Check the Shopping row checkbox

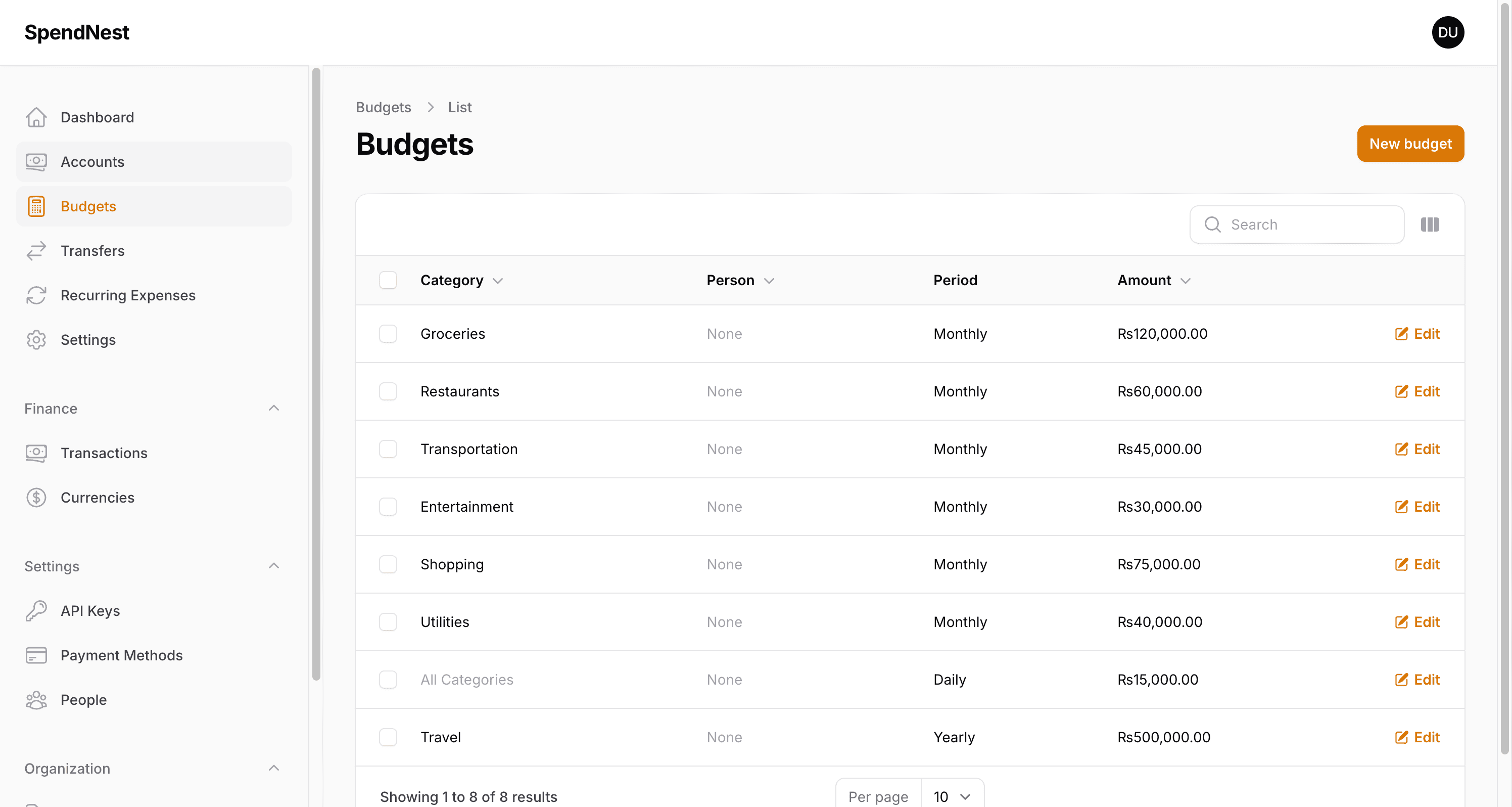388,564
